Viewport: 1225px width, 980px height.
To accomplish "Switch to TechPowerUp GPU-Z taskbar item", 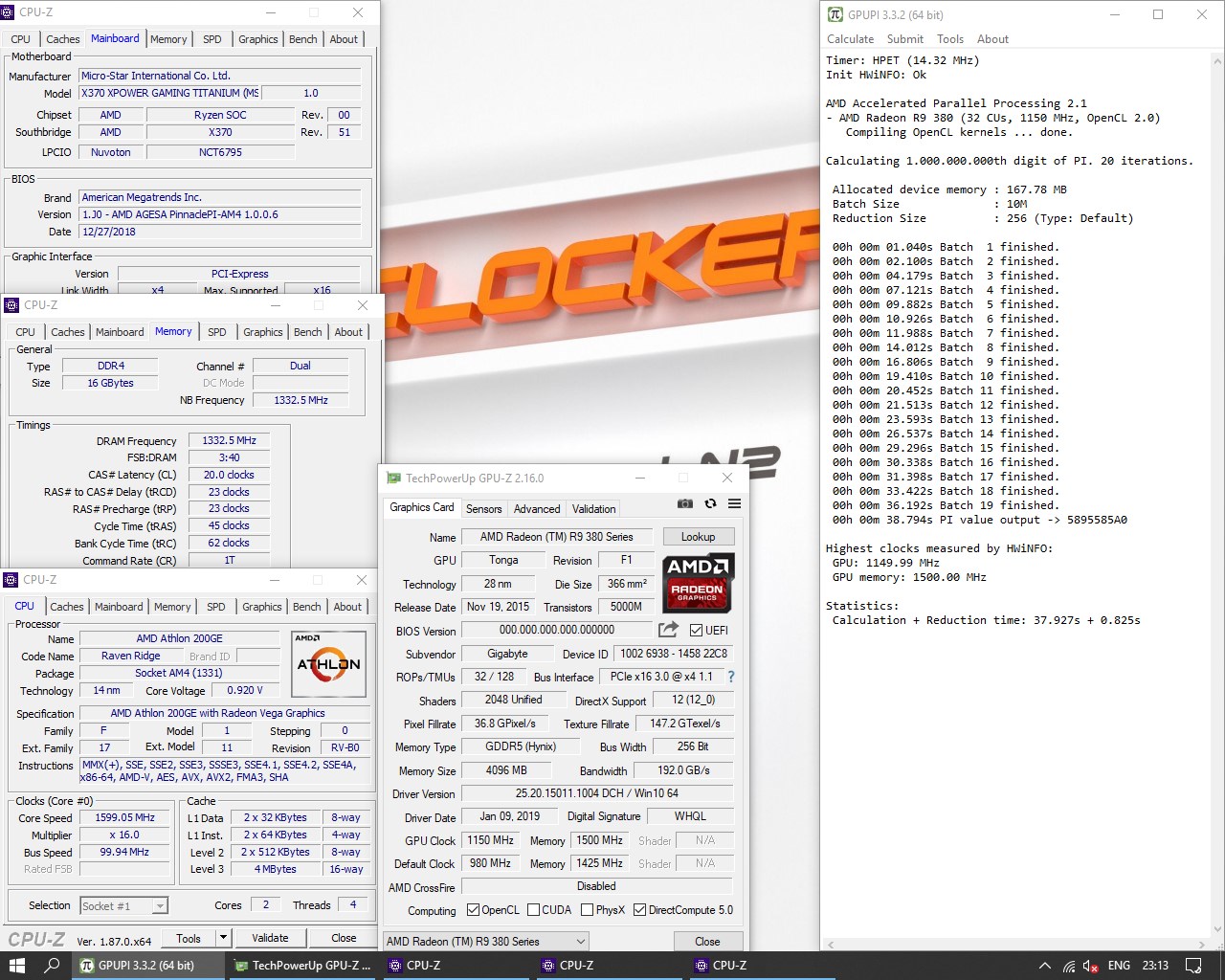I will (302, 966).
